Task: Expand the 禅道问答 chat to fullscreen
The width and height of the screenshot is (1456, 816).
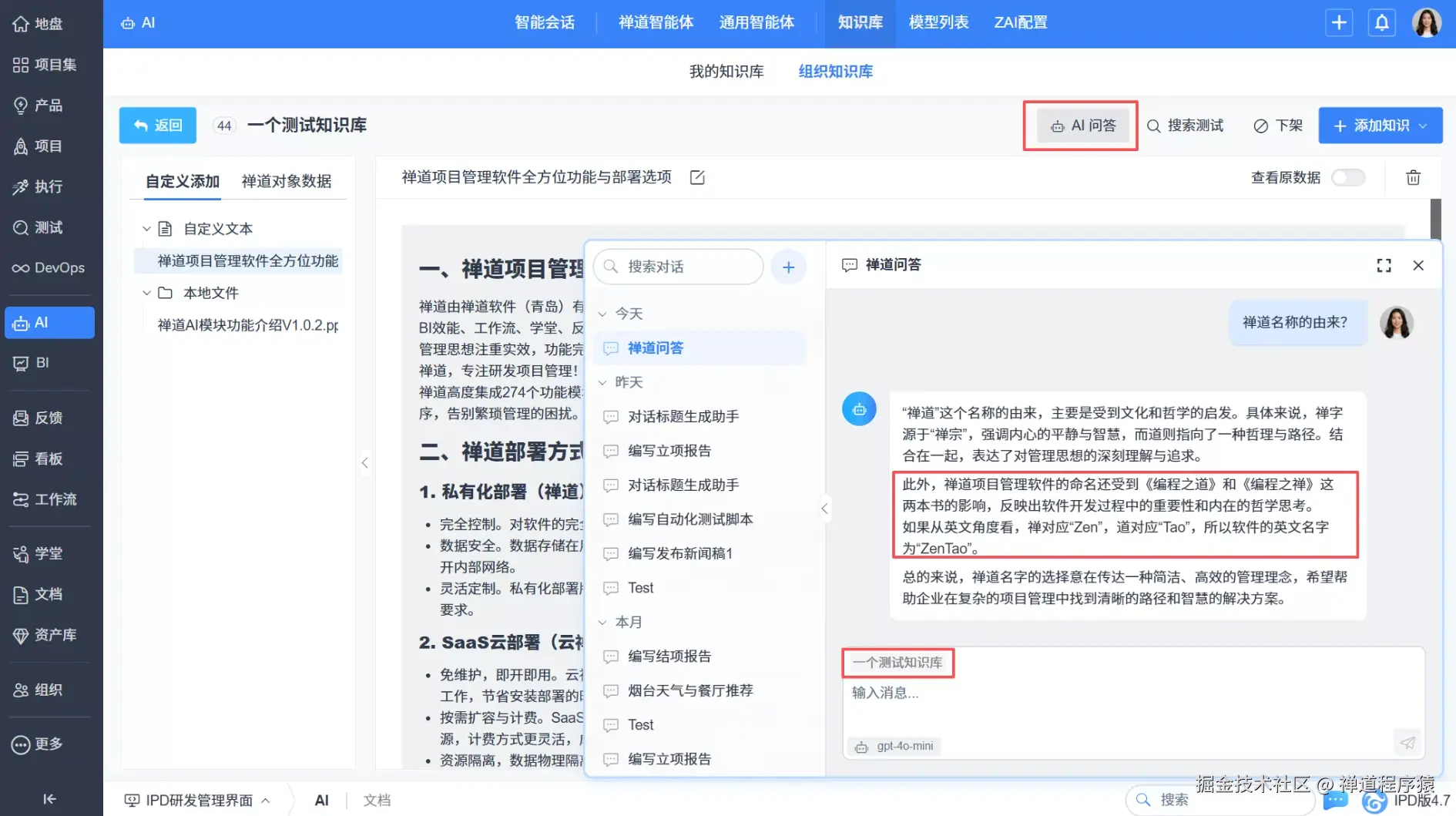Action: 1384,266
